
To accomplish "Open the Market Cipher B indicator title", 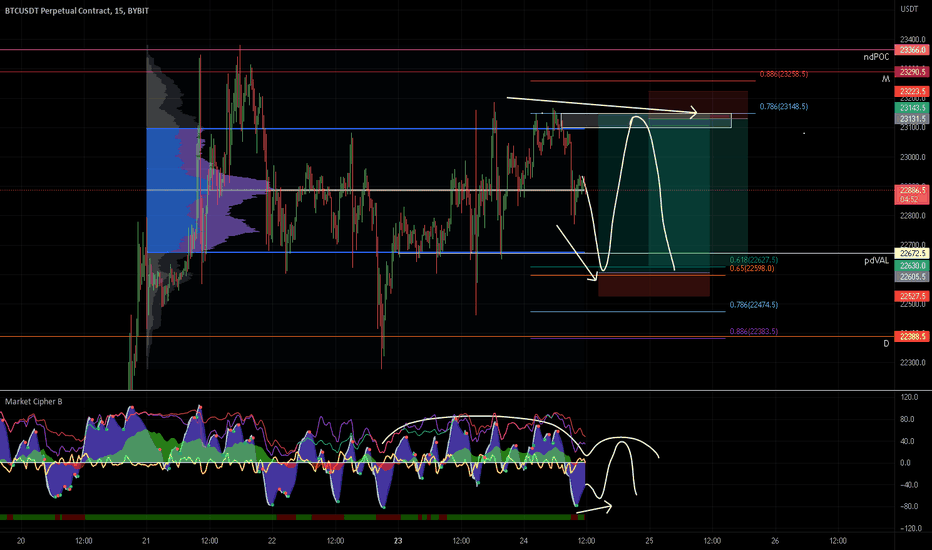I will click(x=33, y=401).
